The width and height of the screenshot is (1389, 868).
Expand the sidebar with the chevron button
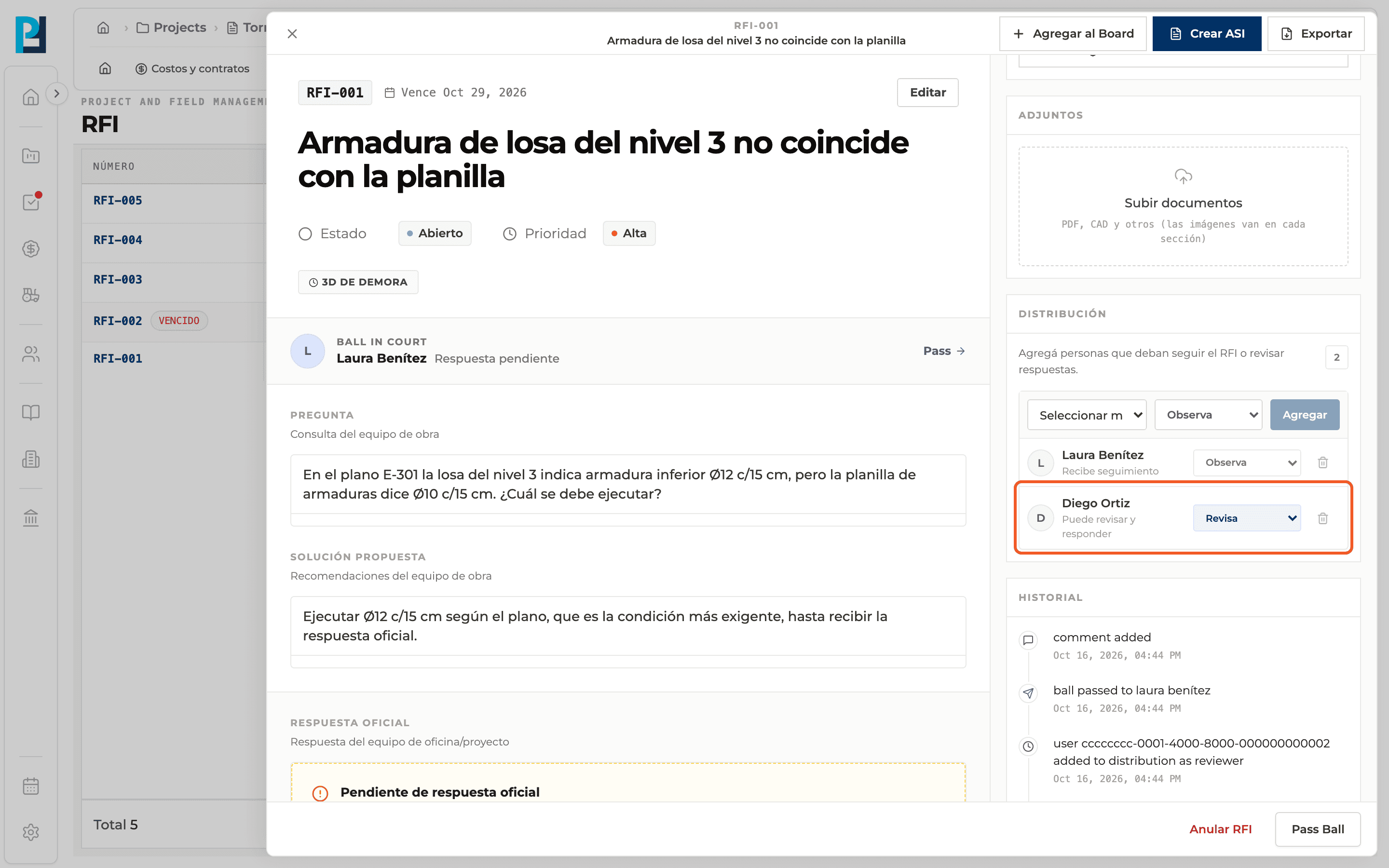point(56,94)
